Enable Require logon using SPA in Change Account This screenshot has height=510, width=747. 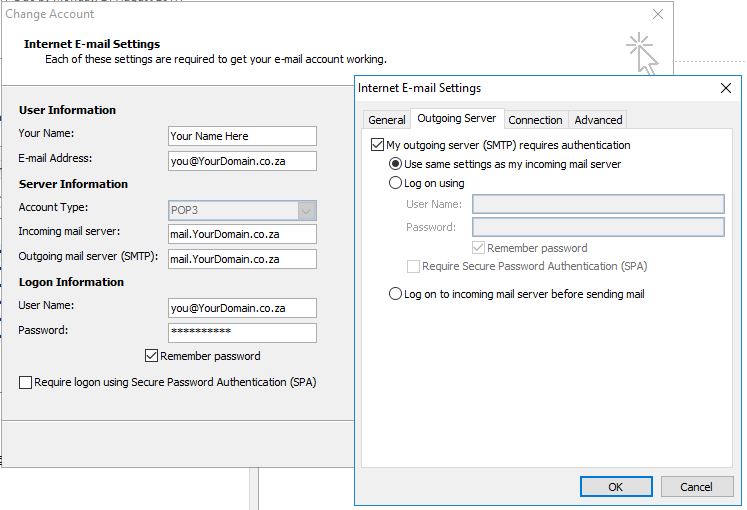[x=25, y=382]
